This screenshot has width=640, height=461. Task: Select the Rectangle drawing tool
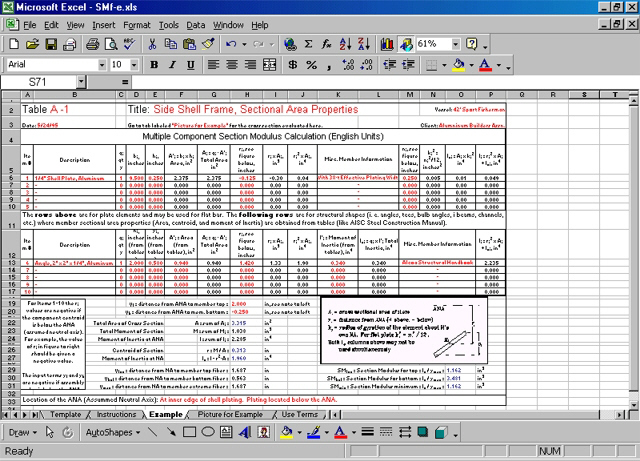click(x=189, y=432)
